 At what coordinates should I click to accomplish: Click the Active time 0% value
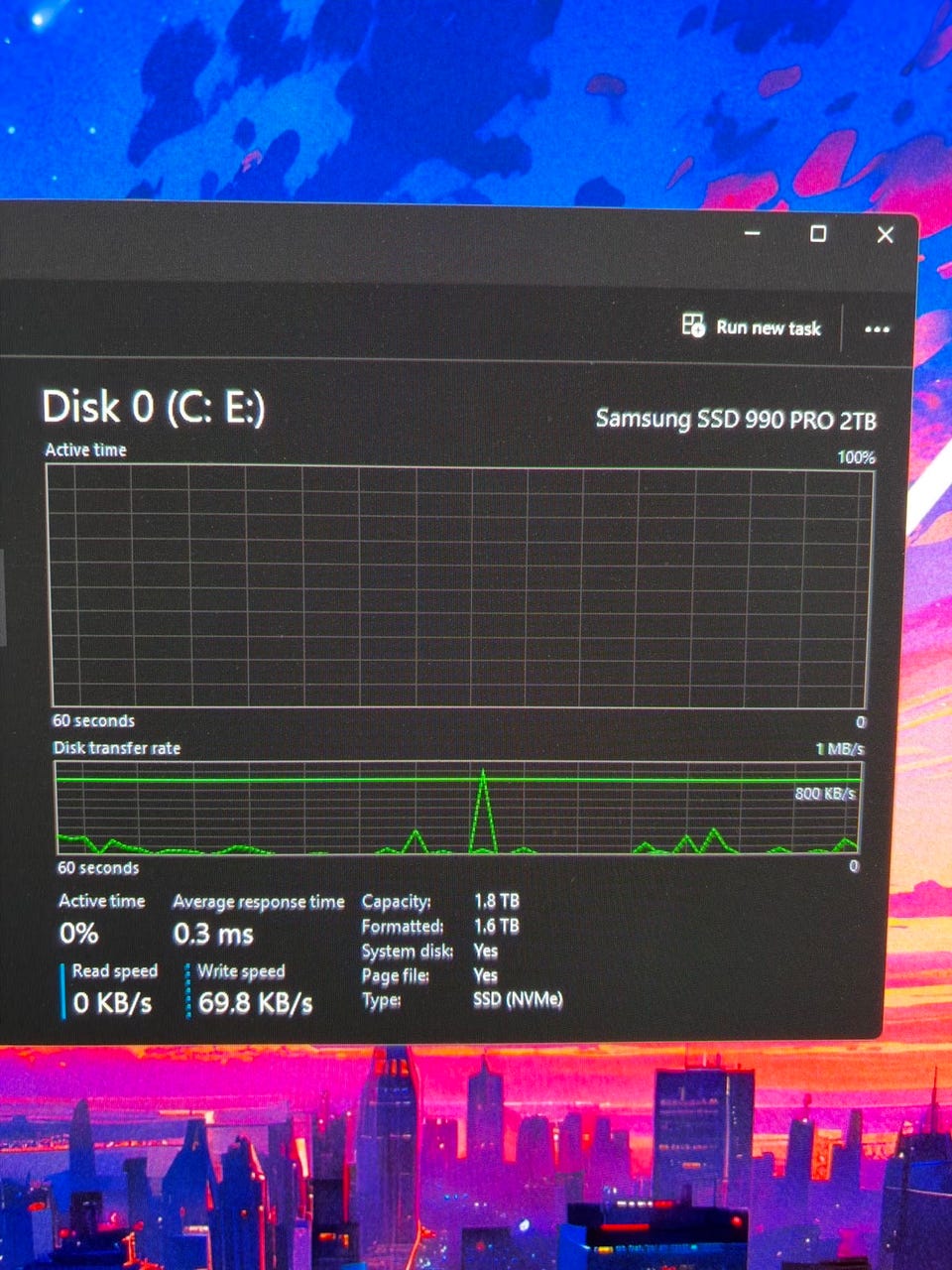[x=79, y=934]
